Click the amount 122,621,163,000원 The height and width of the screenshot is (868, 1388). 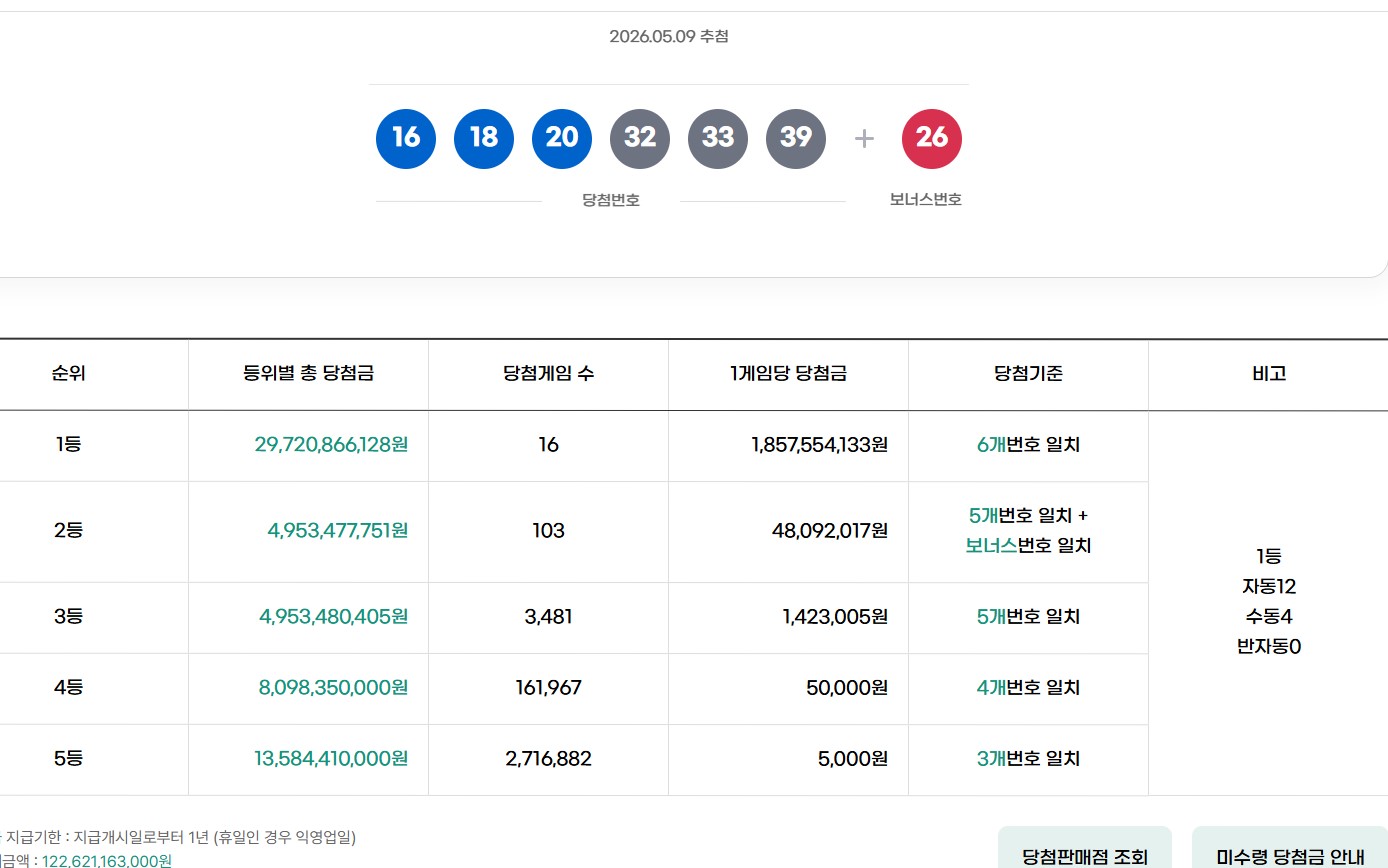[x=107, y=860]
